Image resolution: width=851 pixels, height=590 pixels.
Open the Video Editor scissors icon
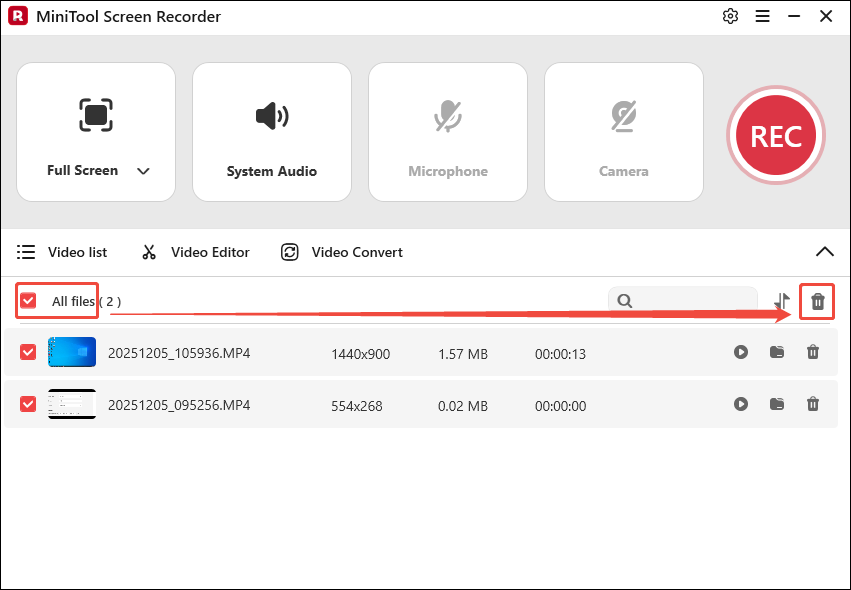pos(148,252)
